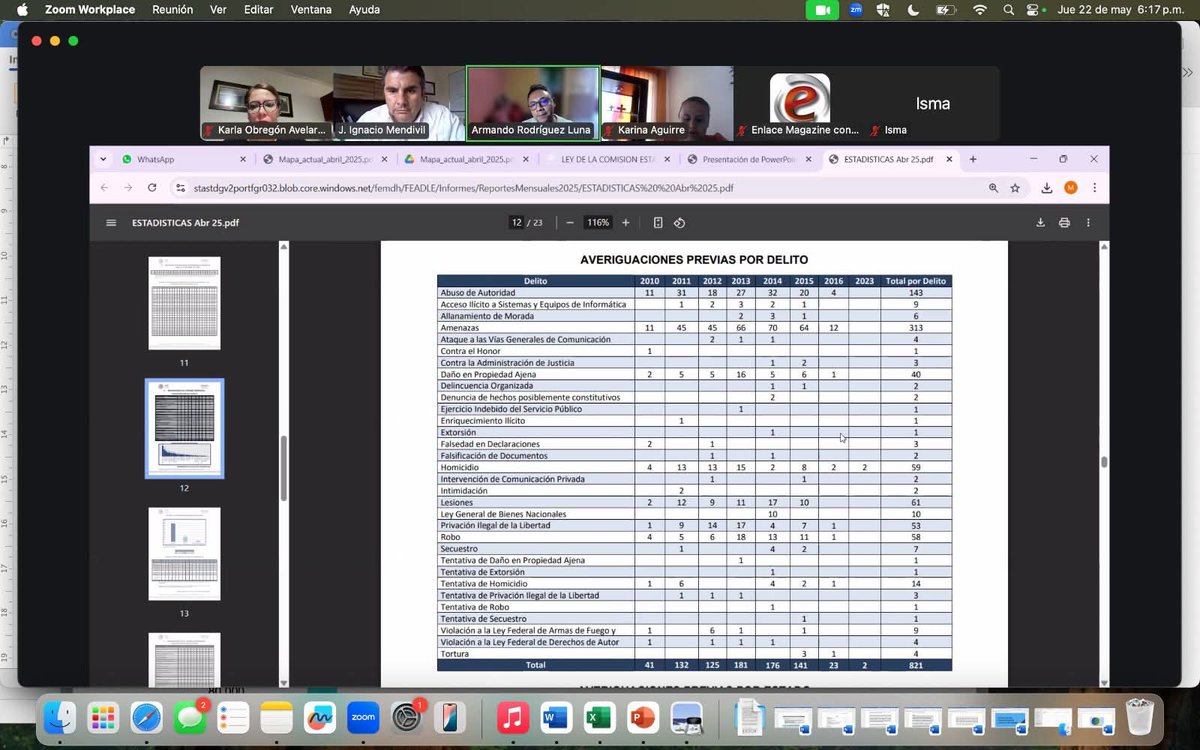The width and height of the screenshot is (1200, 750).
Task: Zoom out the PDF with minus button
Action: tap(570, 223)
